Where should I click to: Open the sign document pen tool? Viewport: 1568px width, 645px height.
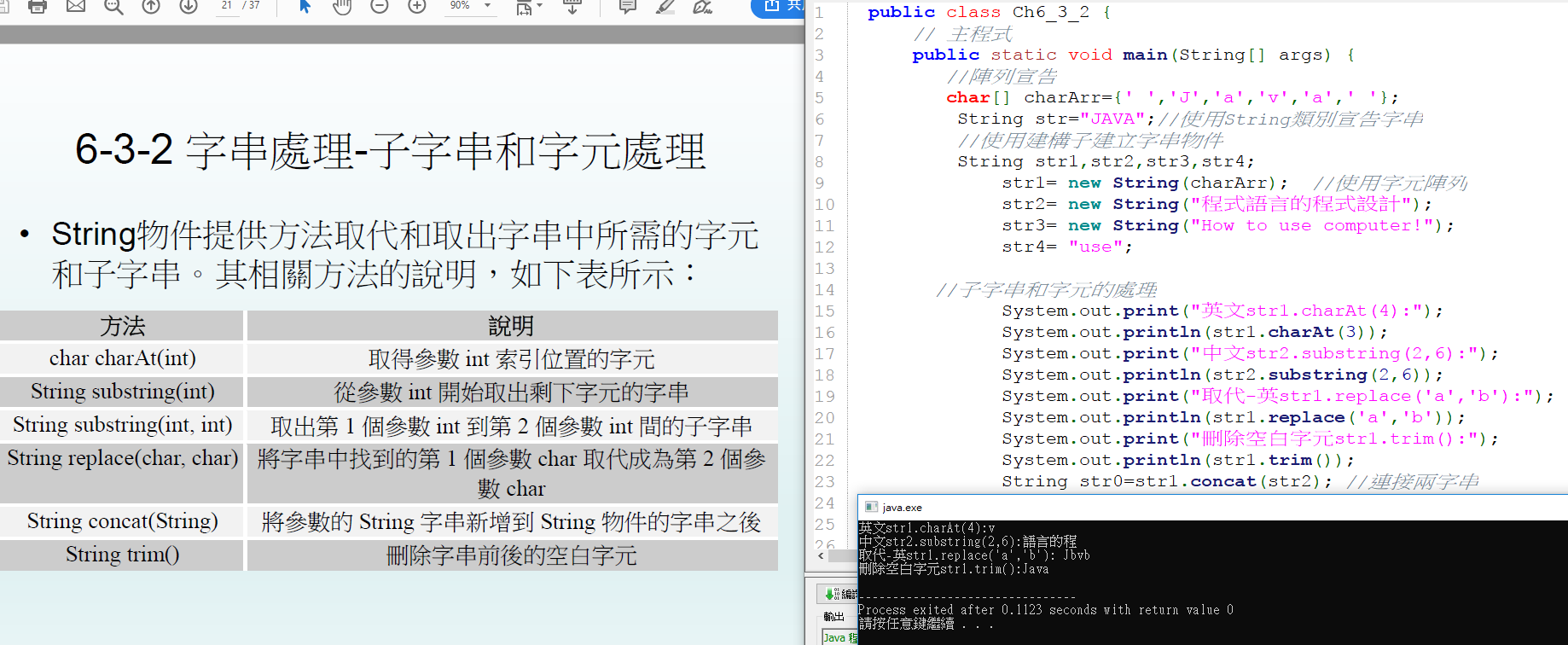coord(702,7)
